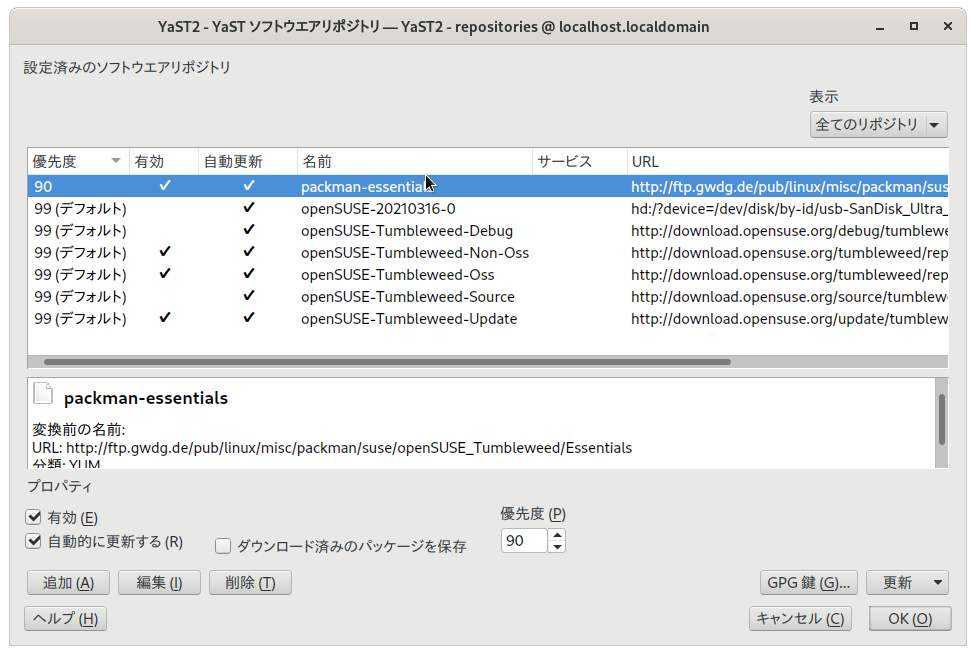Click the キャンセル (C) button

(x=800, y=619)
